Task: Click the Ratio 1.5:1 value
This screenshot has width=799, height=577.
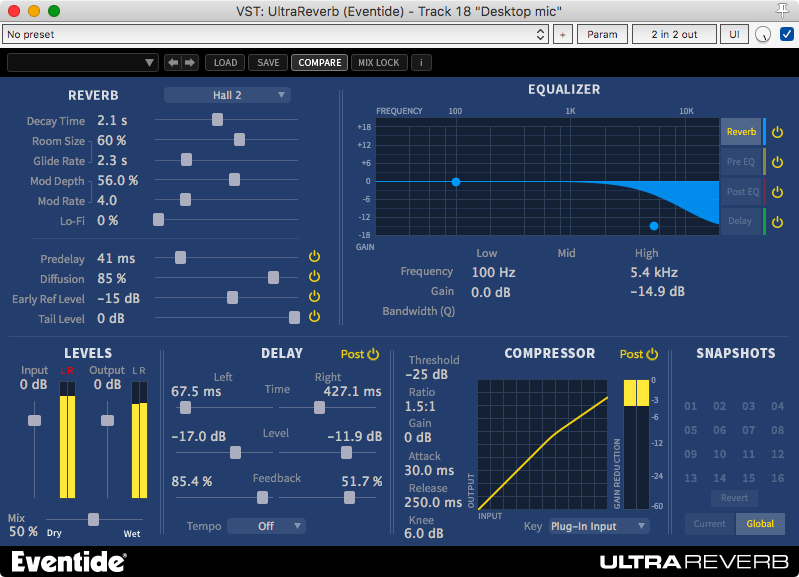Action: [x=420, y=407]
